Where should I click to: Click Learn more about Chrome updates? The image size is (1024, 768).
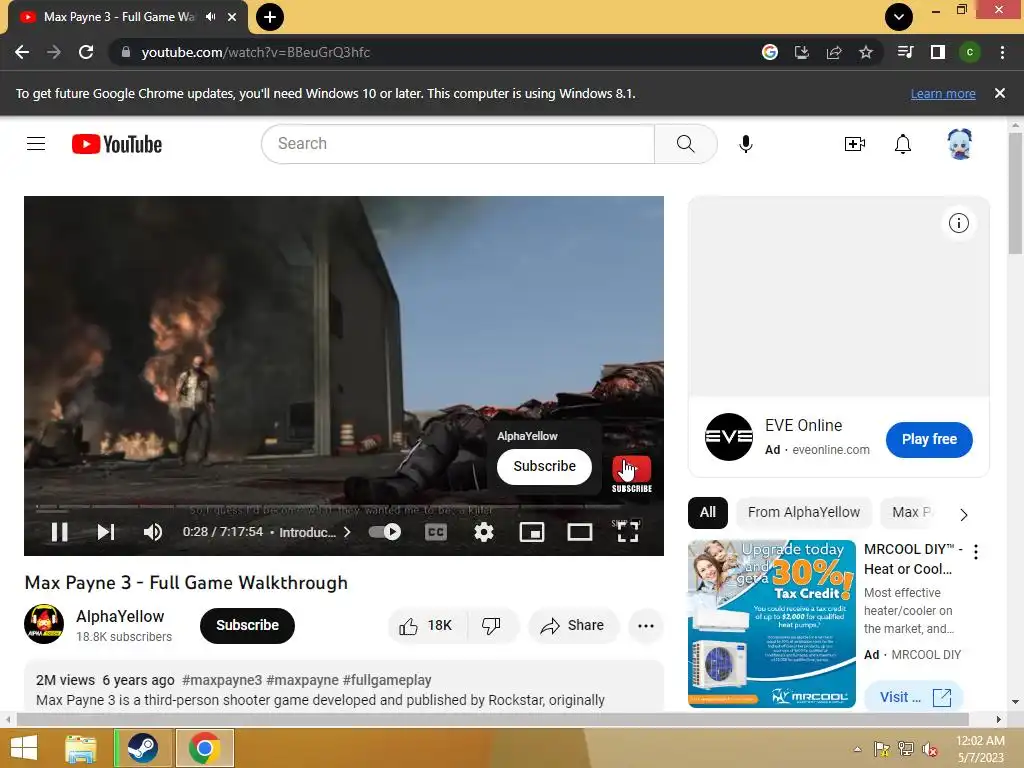[943, 93]
